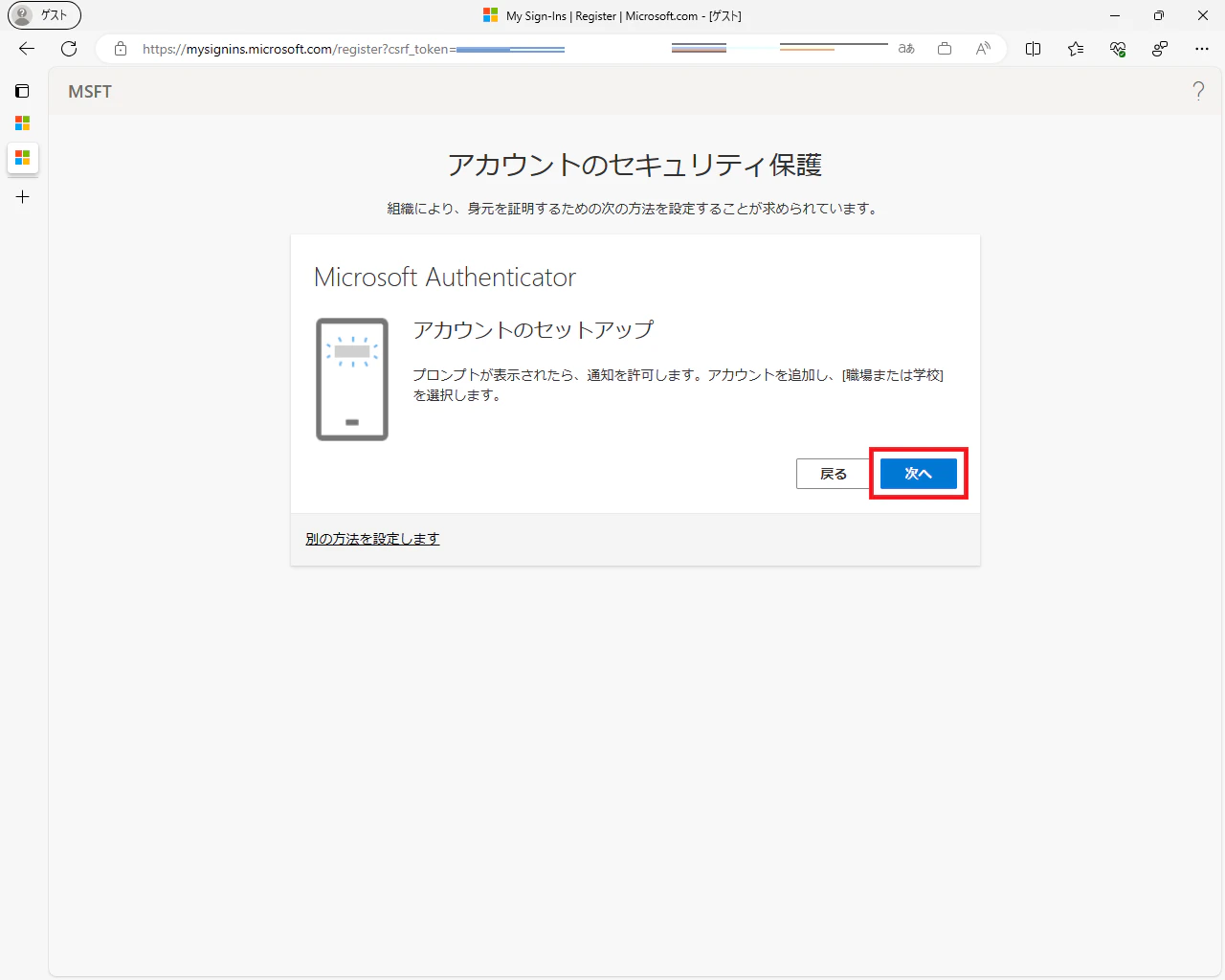Open Edge settings and more menu
This screenshot has height=980, width=1225.
coord(1202,49)
